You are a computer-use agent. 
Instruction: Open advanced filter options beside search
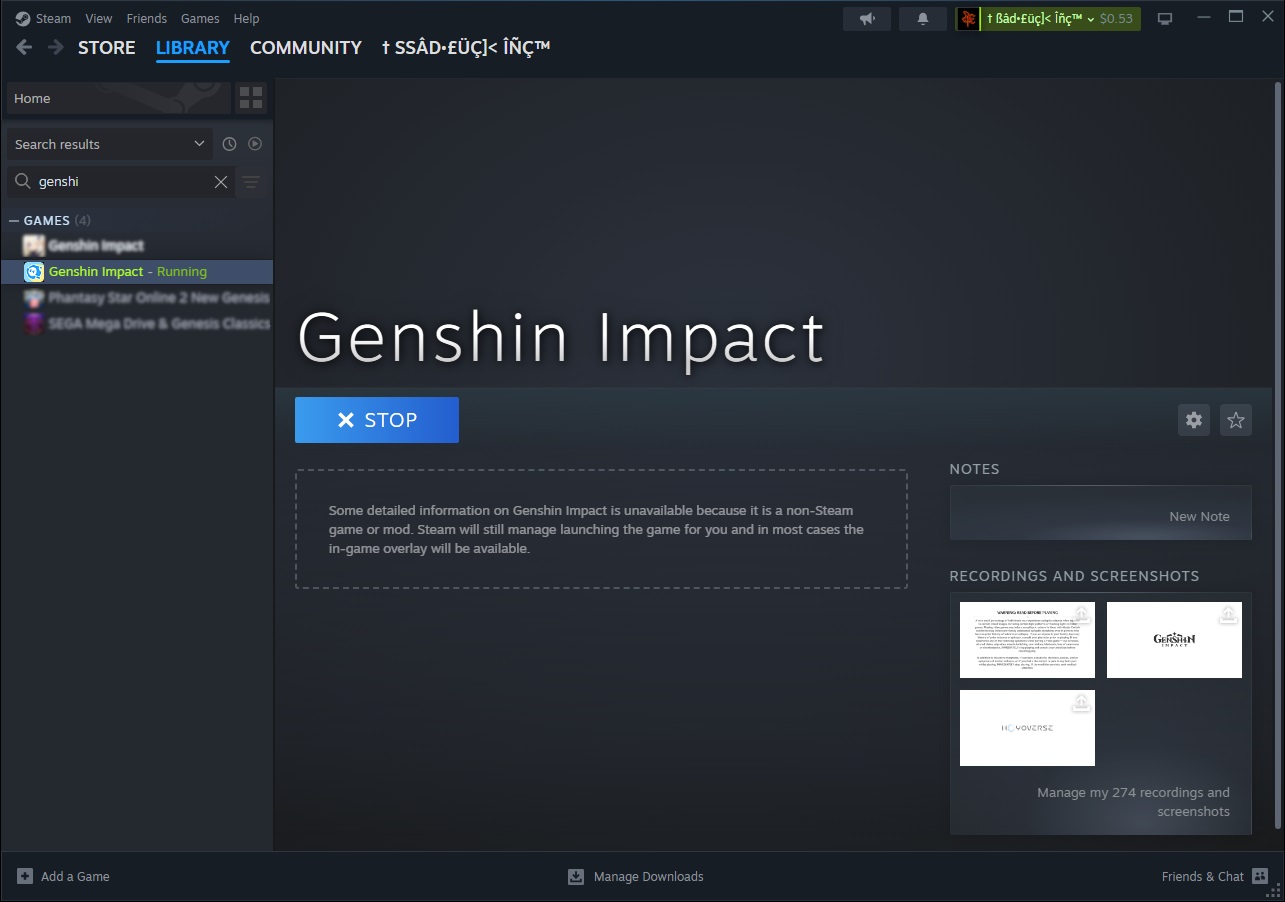coord(251,182)
